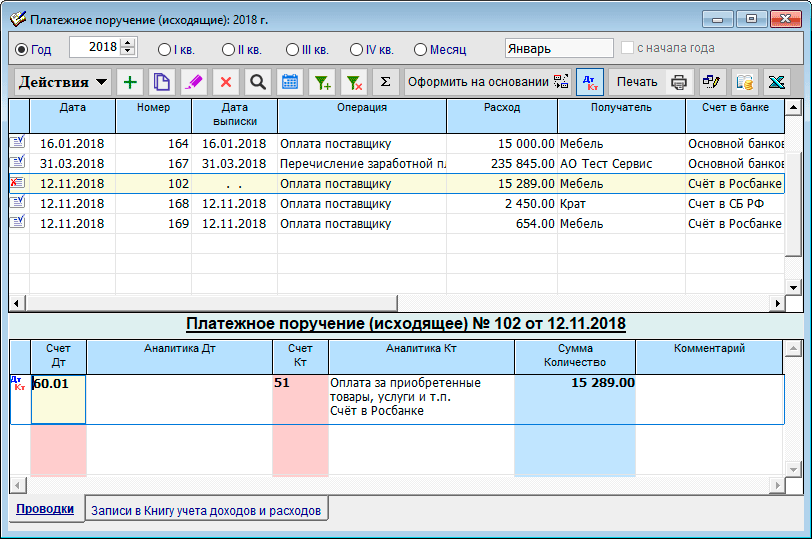Click the red-marked icon of row 102
The height and width of the screenshot is (539, 812).
18,182
